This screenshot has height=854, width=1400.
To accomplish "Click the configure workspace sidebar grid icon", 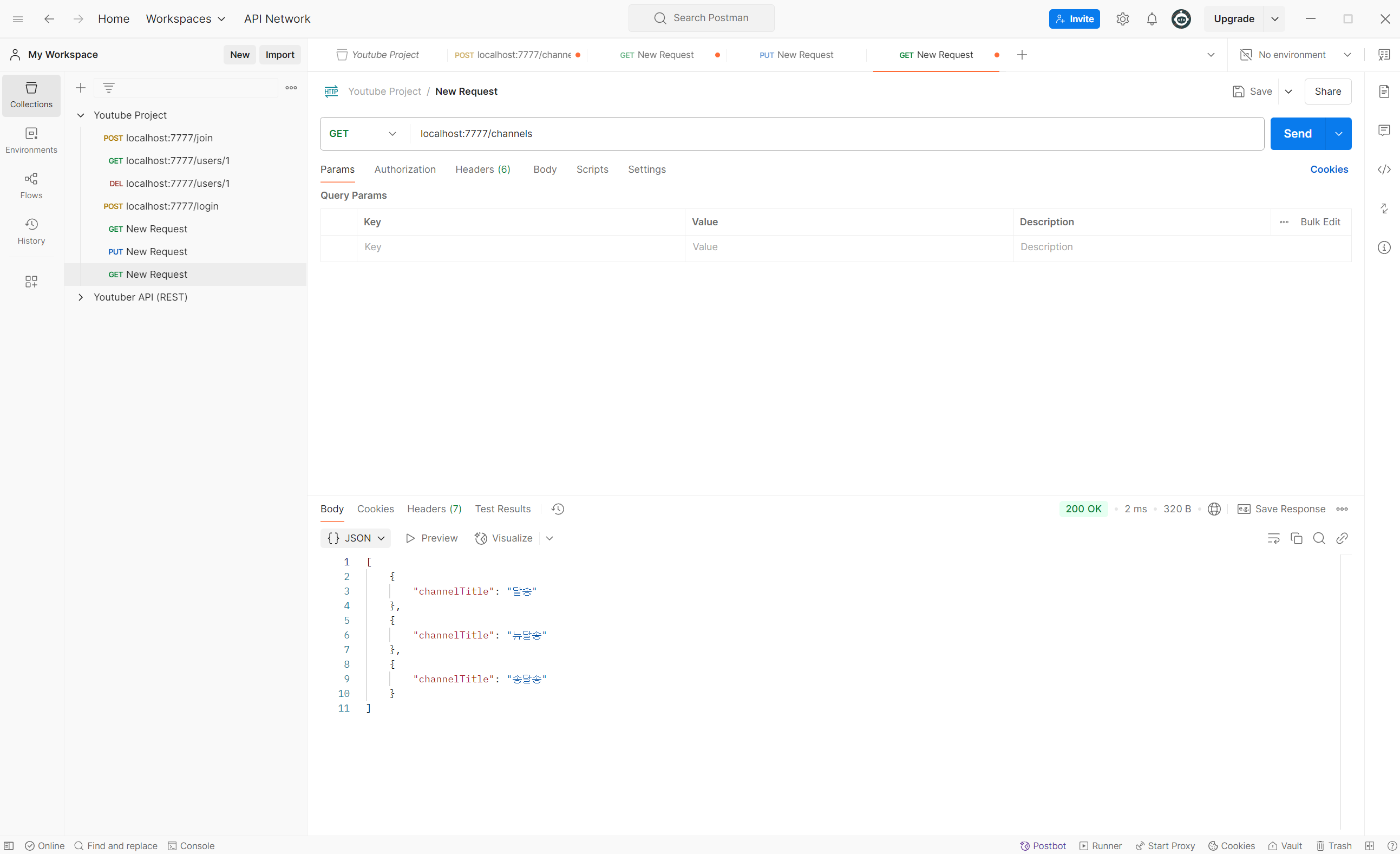I will (31, 282).
